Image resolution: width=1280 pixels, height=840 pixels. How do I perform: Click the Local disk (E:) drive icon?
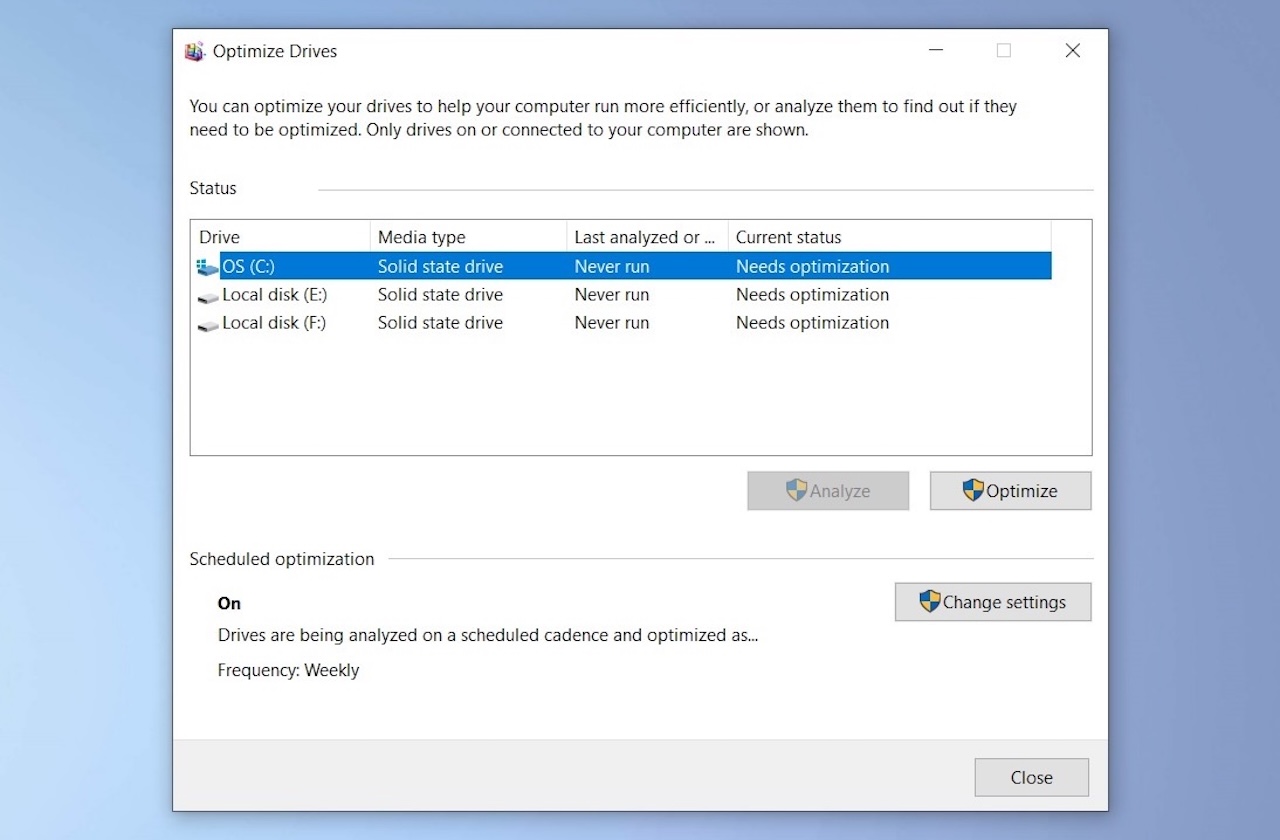(x=207, y=296)
